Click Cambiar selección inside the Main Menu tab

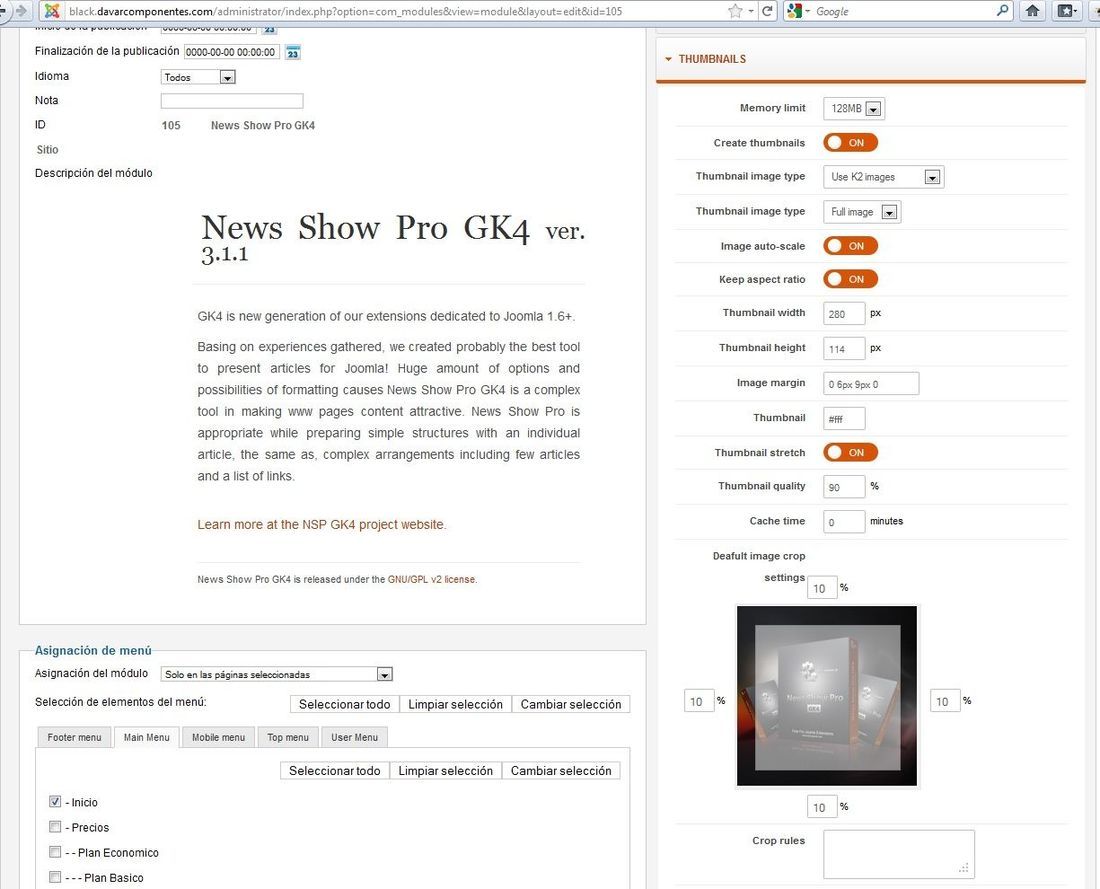pos(561,770)
